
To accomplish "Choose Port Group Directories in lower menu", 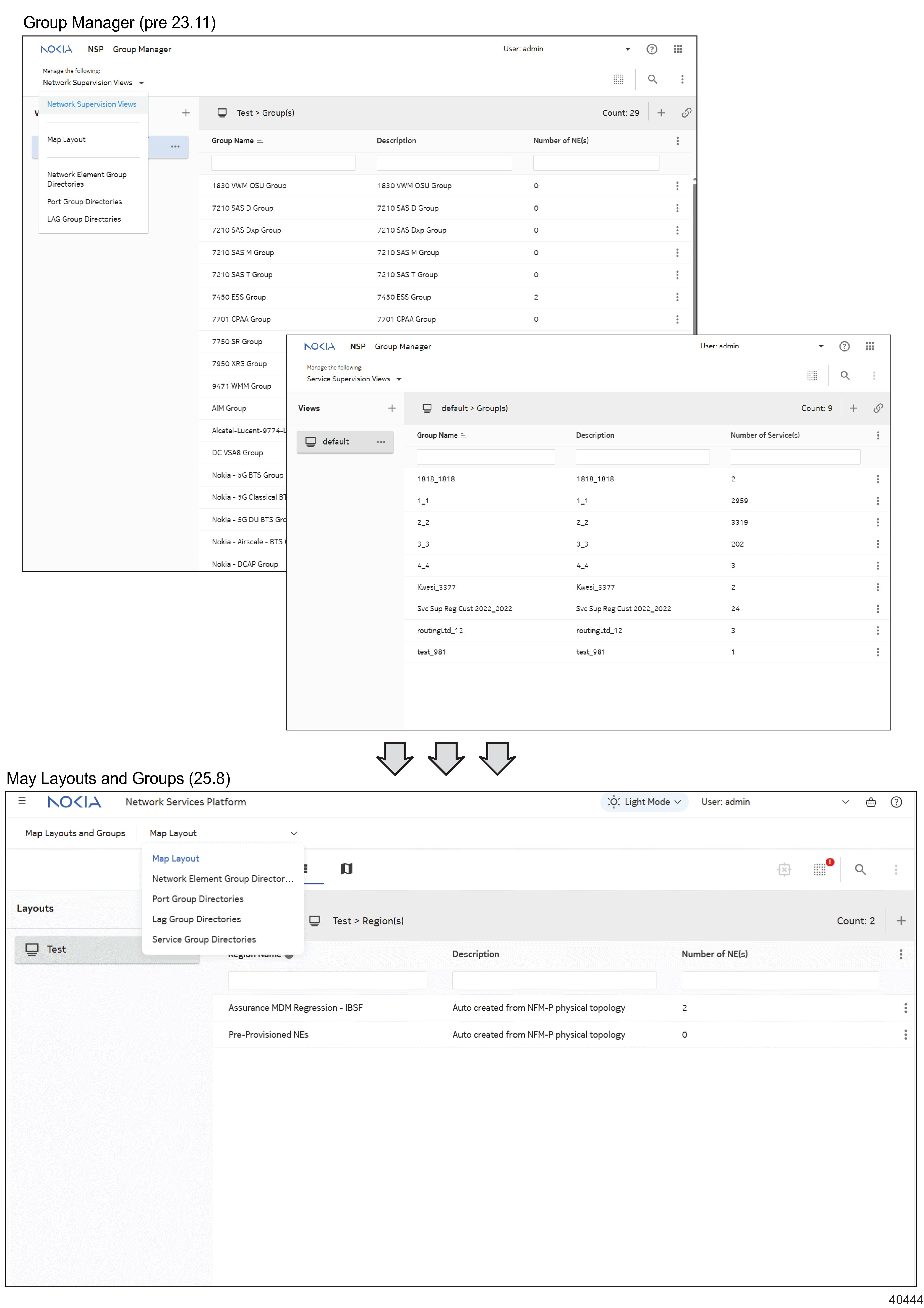I will coord(198,899).
